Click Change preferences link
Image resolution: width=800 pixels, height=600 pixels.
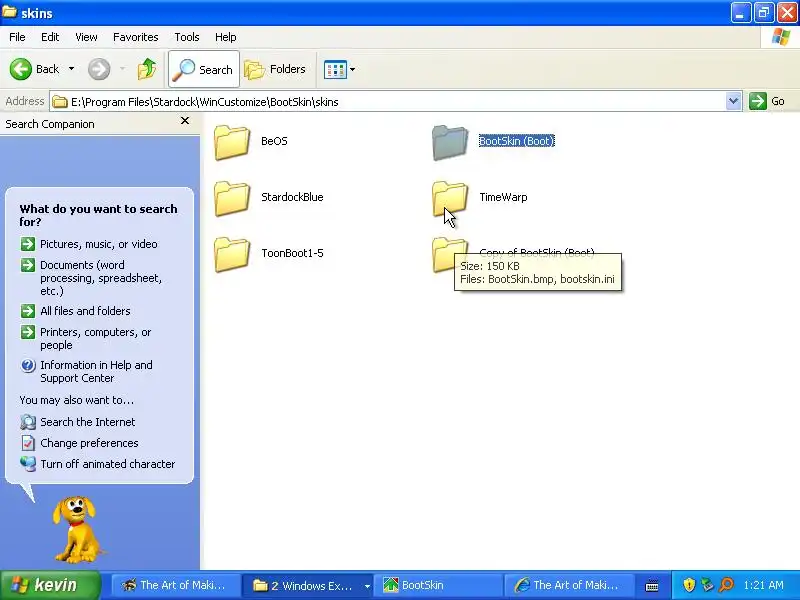[x=89, y=443]
